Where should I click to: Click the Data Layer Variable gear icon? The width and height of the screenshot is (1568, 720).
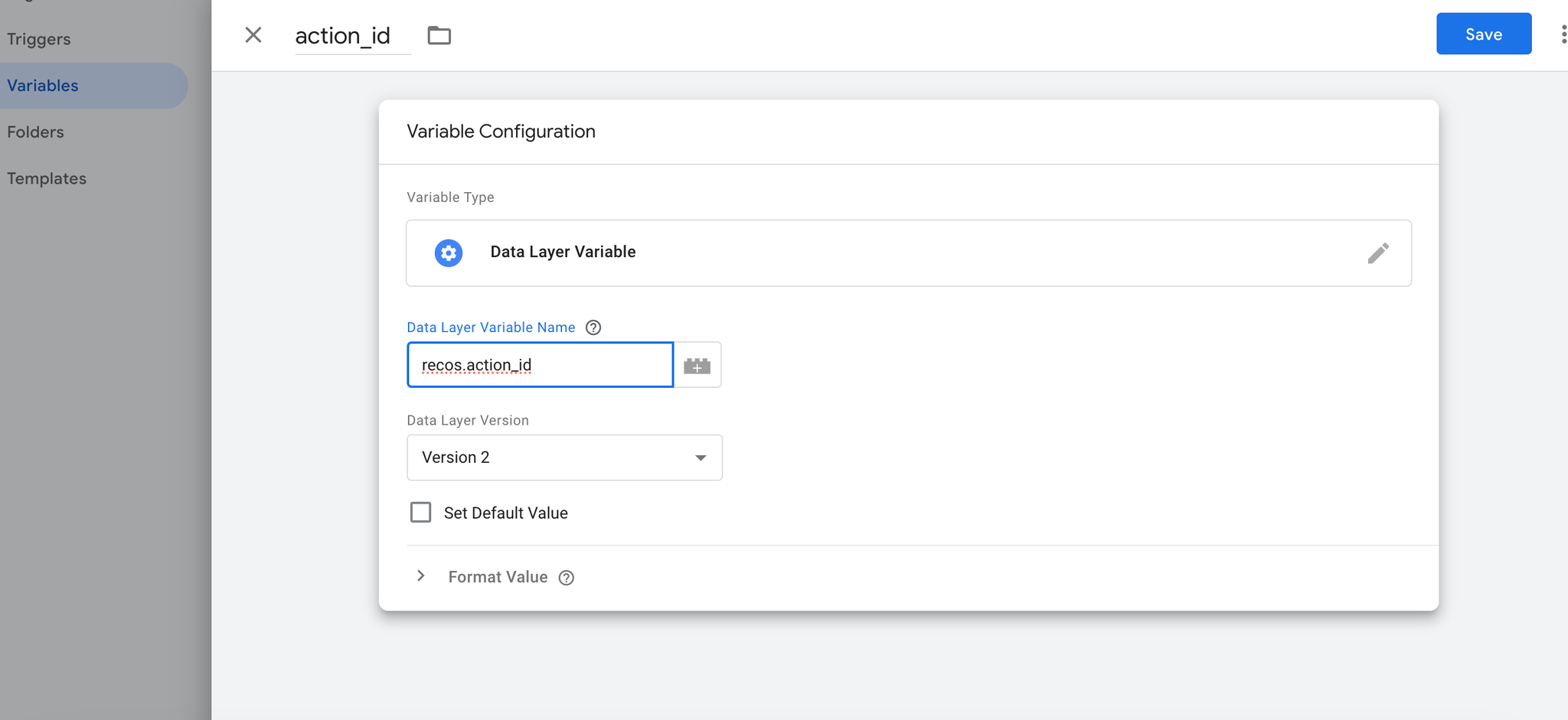pos(449,252)
